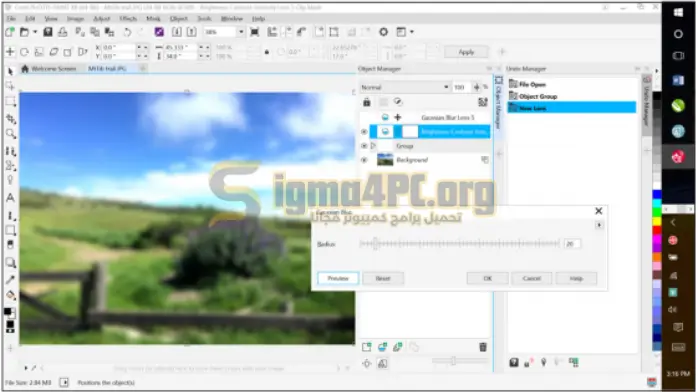Select the Pick tool in the toolbox
Image resolution: width=698 pixels, height=392 pixels.
coord(10,71)
